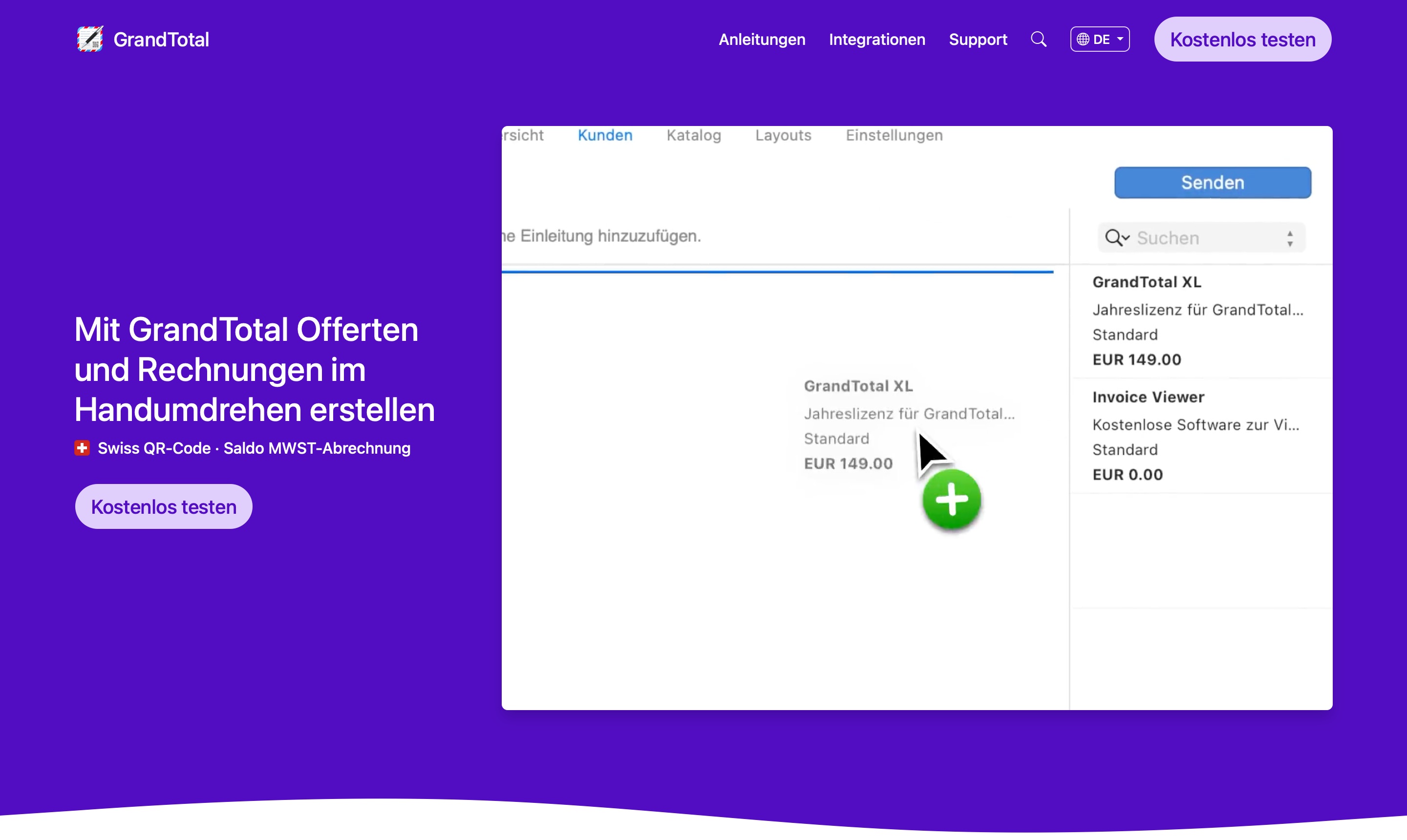Viewport: 1407px width, 840px height.
Task: Click Kostenlos testen in the header
Action: point(1242,39)
